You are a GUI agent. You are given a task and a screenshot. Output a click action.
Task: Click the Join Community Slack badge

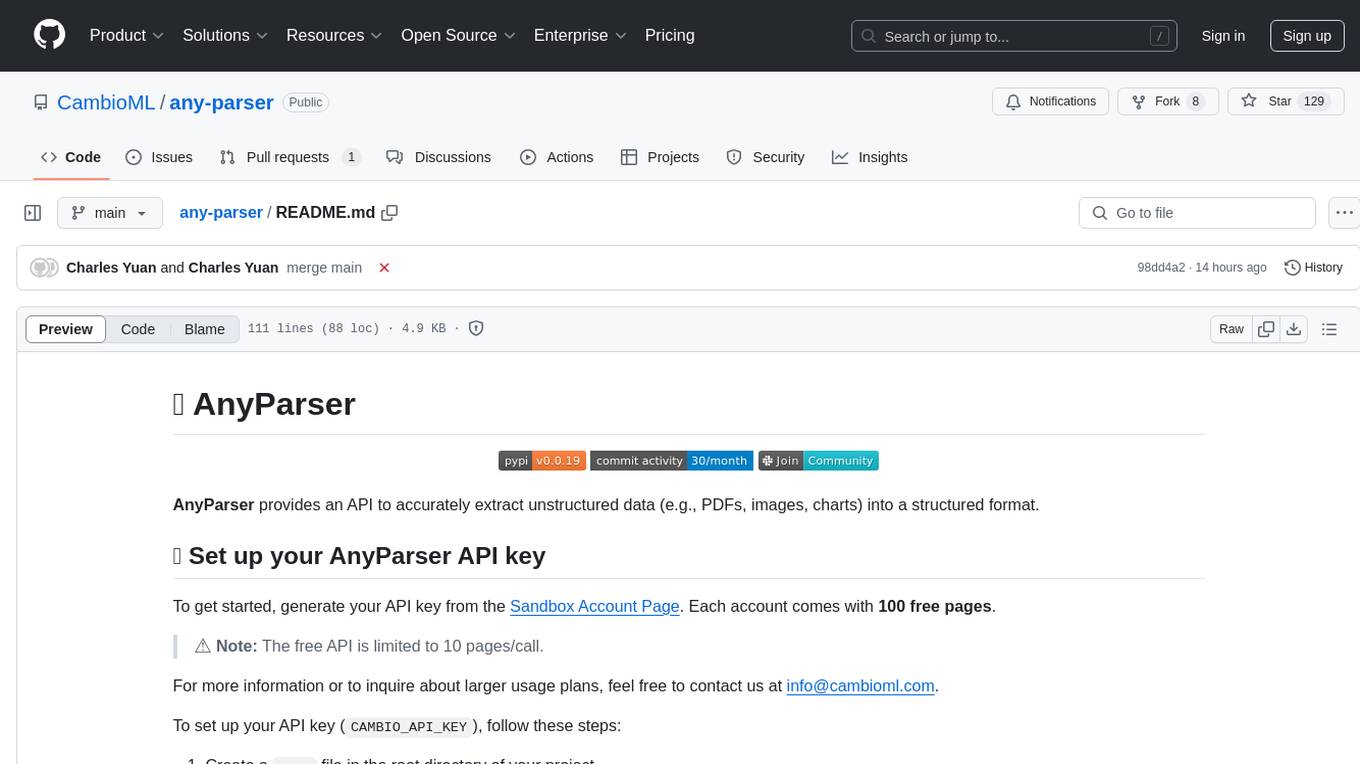point(818,461)
